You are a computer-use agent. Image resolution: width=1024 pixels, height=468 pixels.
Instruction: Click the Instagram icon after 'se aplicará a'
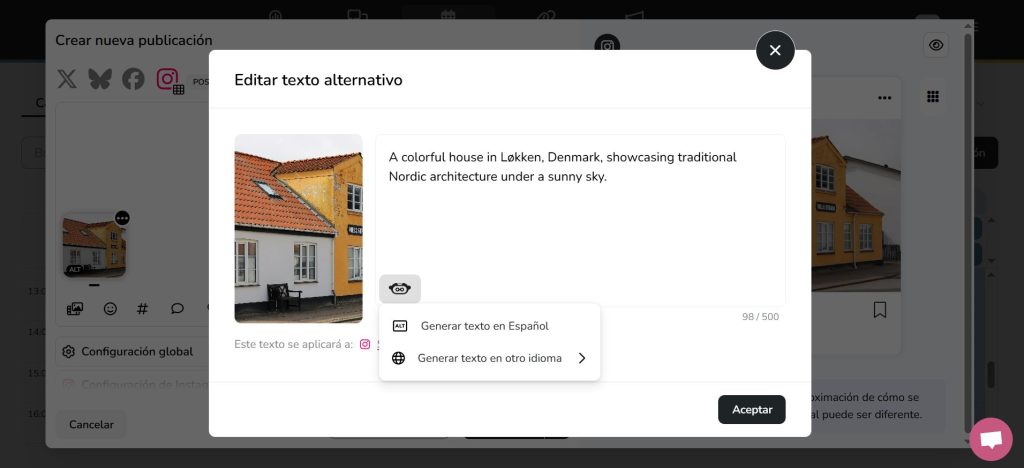365,344
